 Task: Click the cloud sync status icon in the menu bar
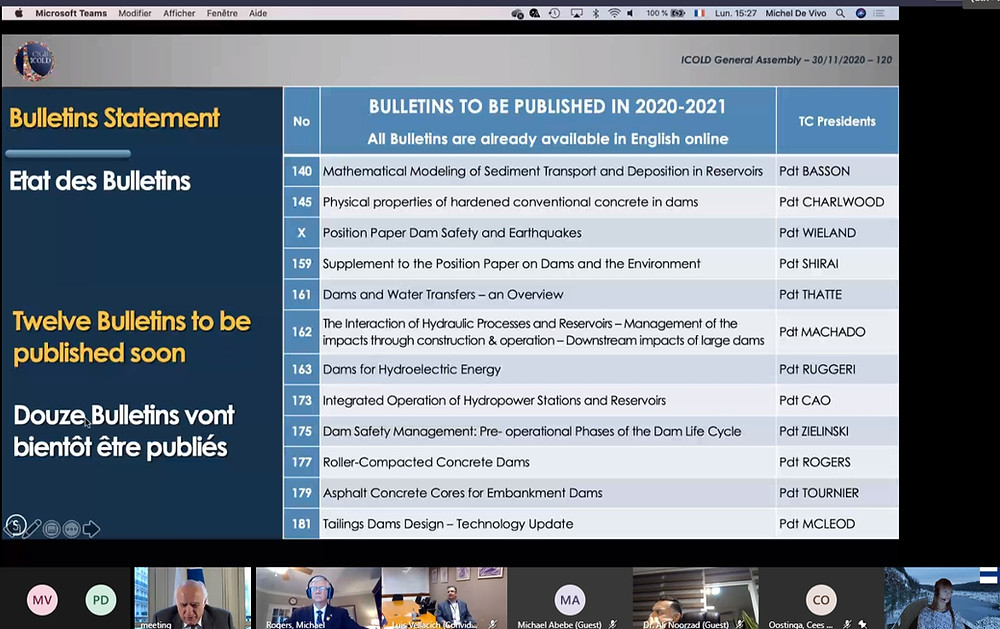pyautogui.click(x=517, y=13)
